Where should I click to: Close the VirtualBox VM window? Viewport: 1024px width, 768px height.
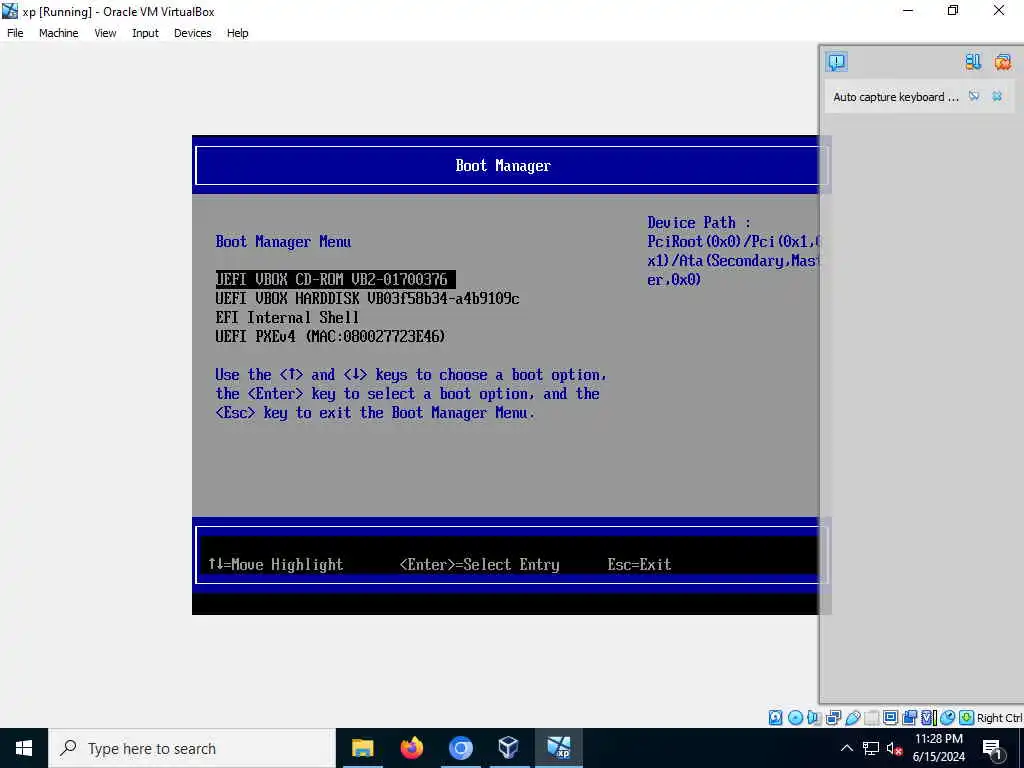tap(999, 10)
